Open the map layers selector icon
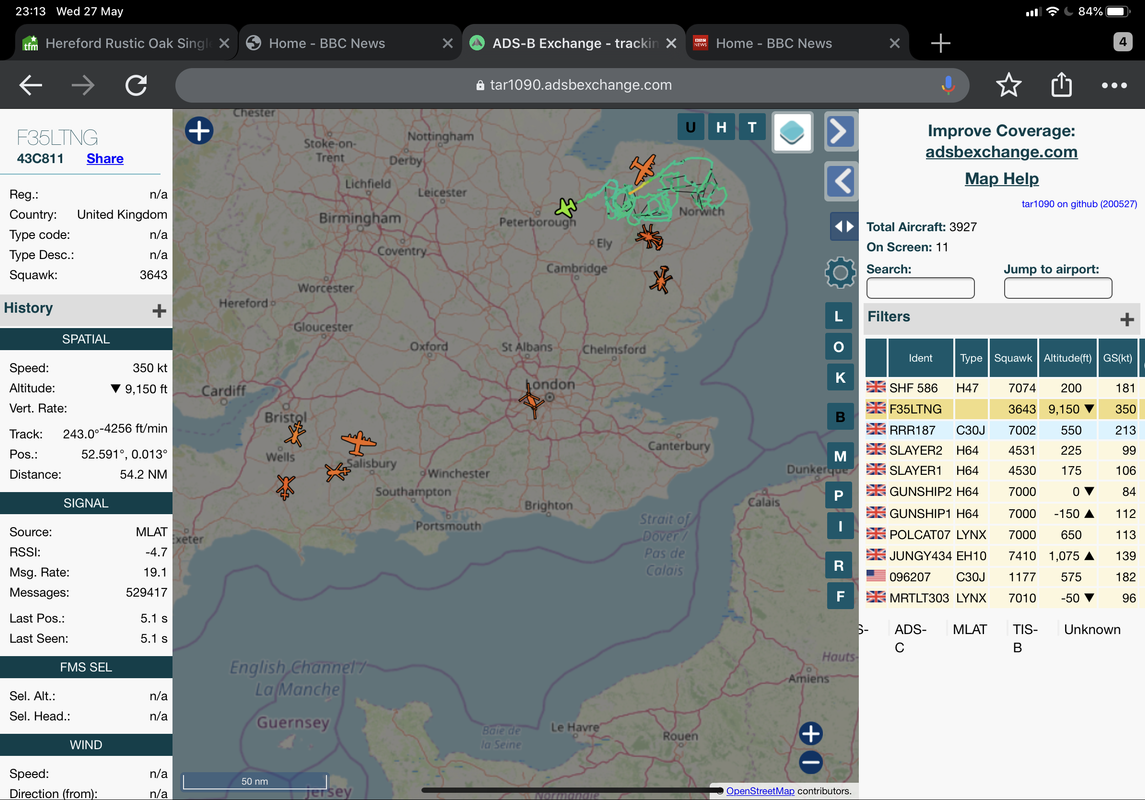 point(792,132)
